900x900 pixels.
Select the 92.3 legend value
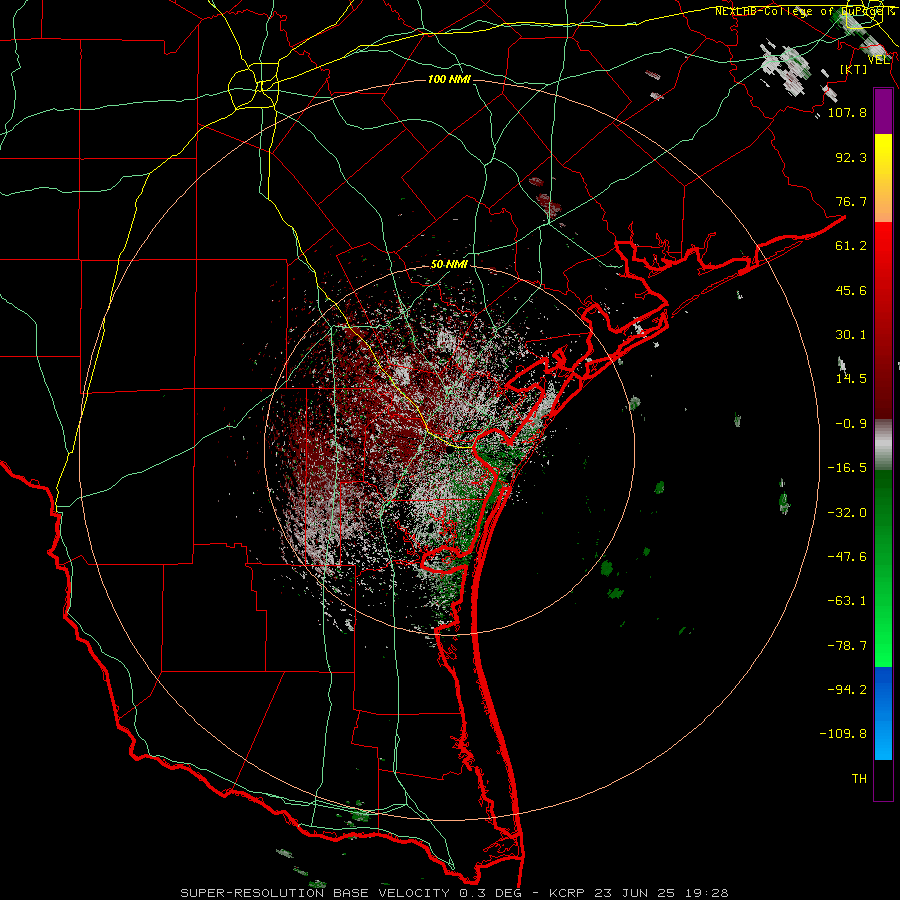(x=851, y=157)
